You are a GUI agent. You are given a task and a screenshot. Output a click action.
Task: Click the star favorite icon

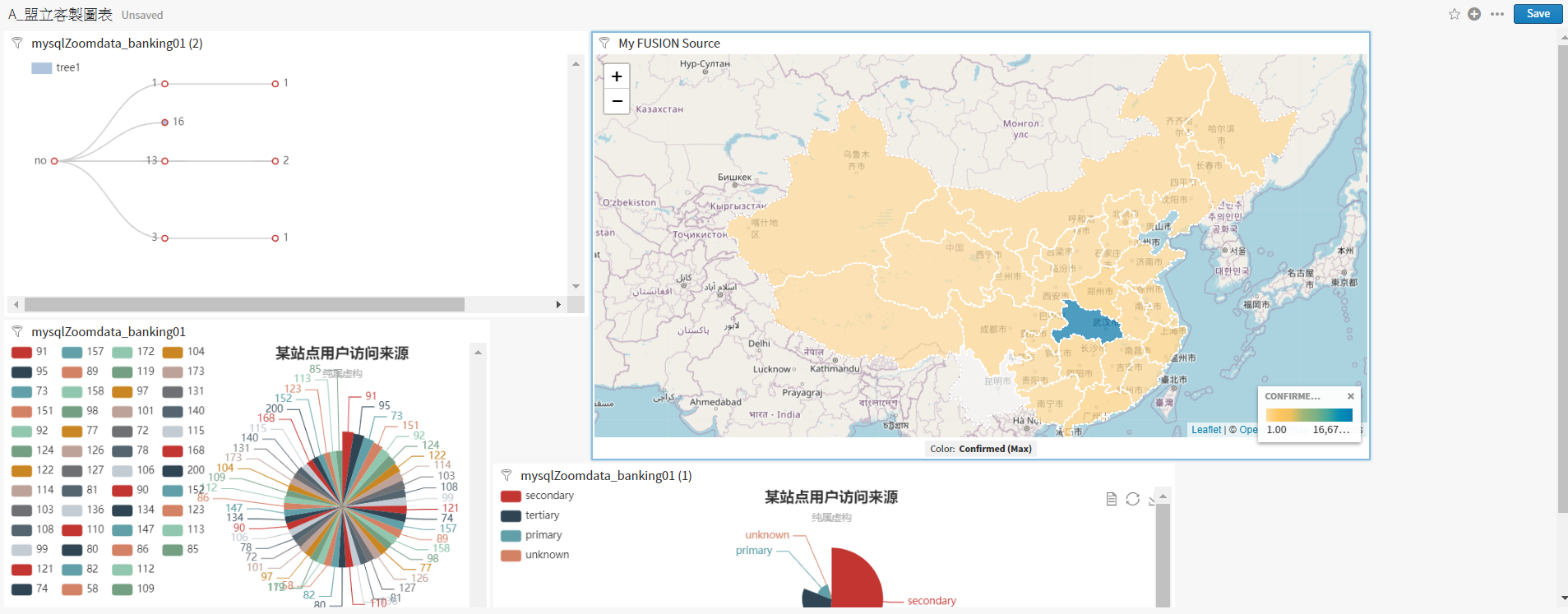(1454, 14)
